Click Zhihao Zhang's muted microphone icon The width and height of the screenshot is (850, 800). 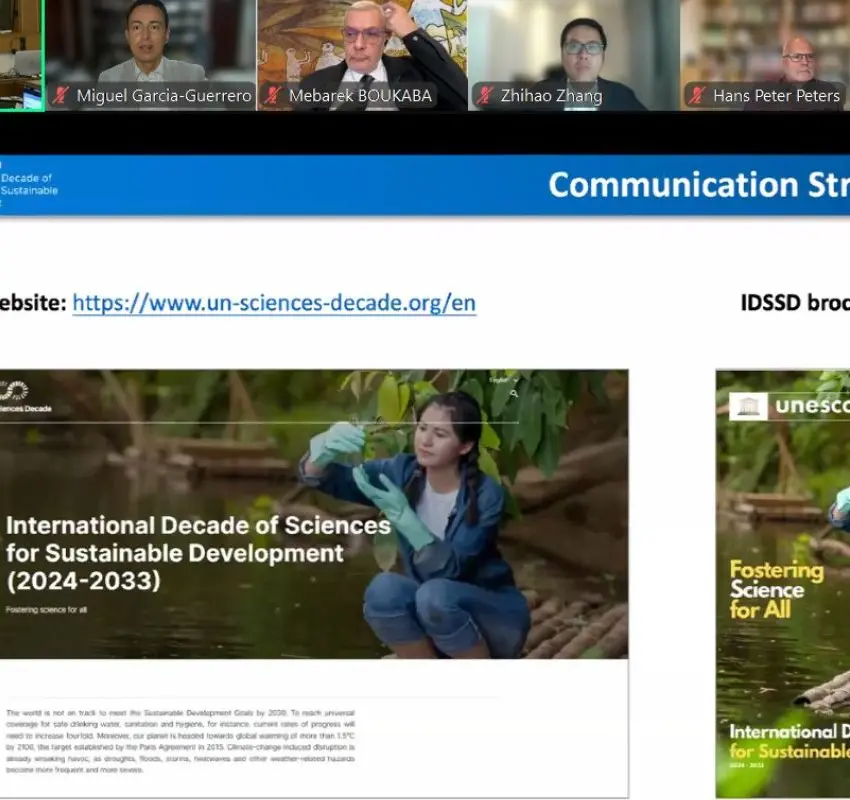pyautogui.click(x=484, y=95)
